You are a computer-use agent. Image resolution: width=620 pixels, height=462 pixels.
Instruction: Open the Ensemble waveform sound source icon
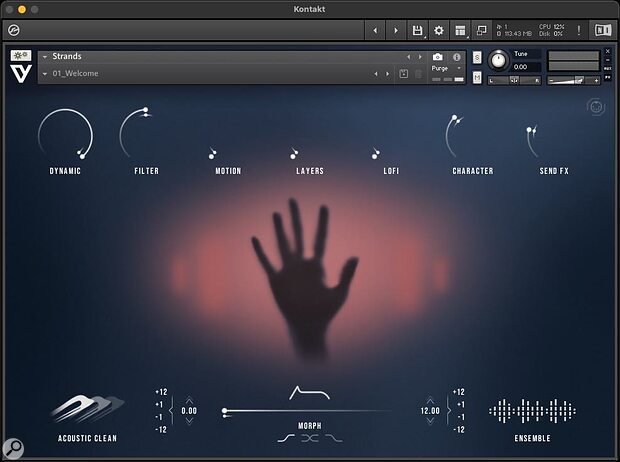point(532,411)
